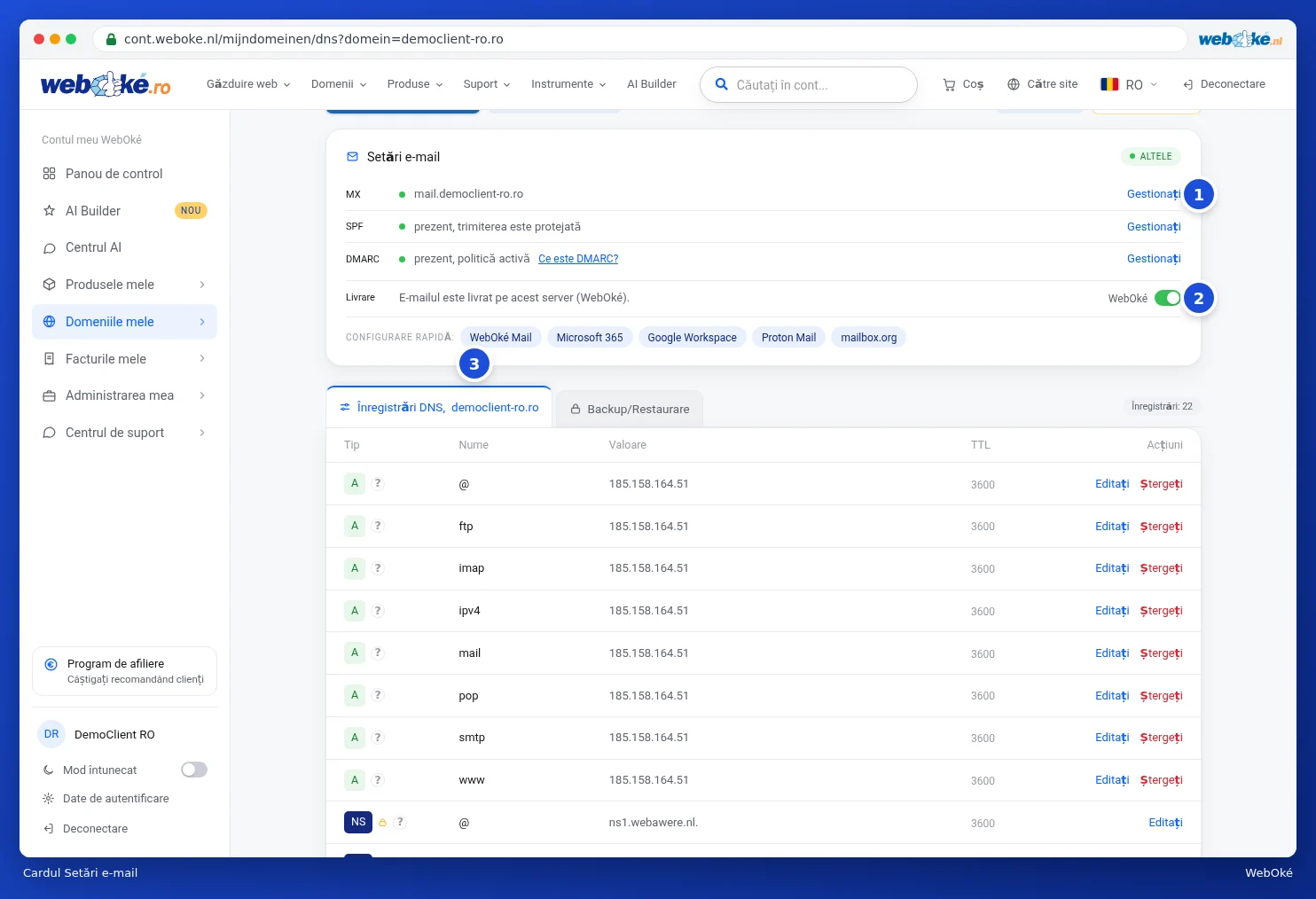Open the Suport dropdown menu
1316x899 pixels.
487,84
